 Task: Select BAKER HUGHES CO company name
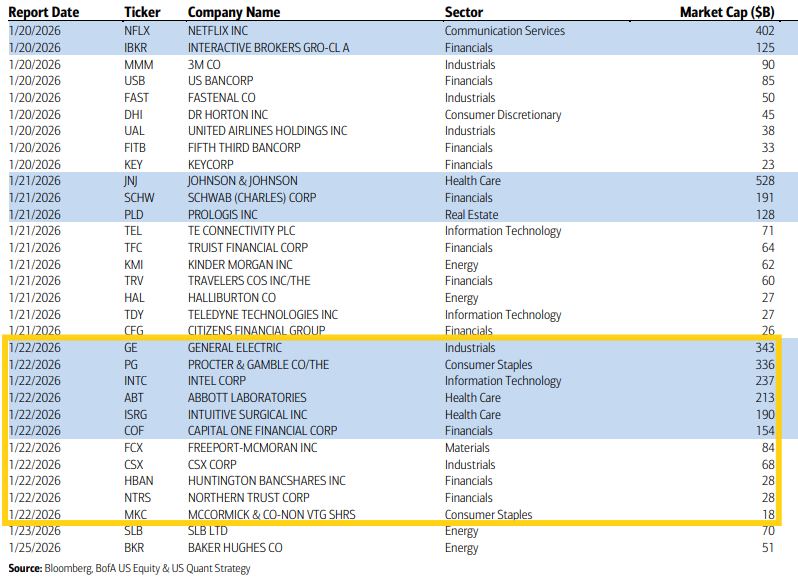point(235,548)
